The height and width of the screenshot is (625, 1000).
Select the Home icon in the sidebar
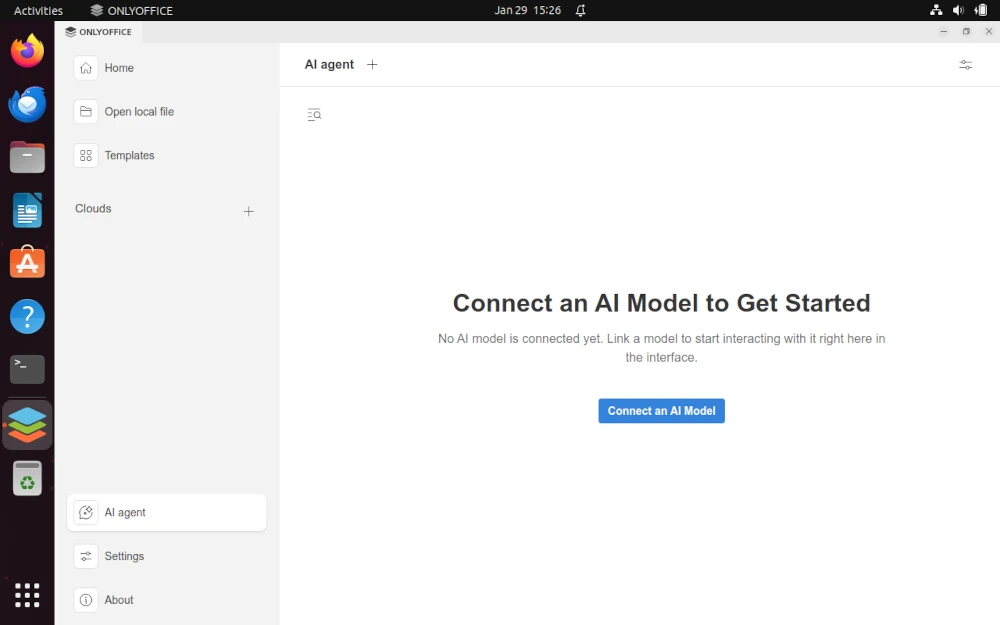(85, 68)
